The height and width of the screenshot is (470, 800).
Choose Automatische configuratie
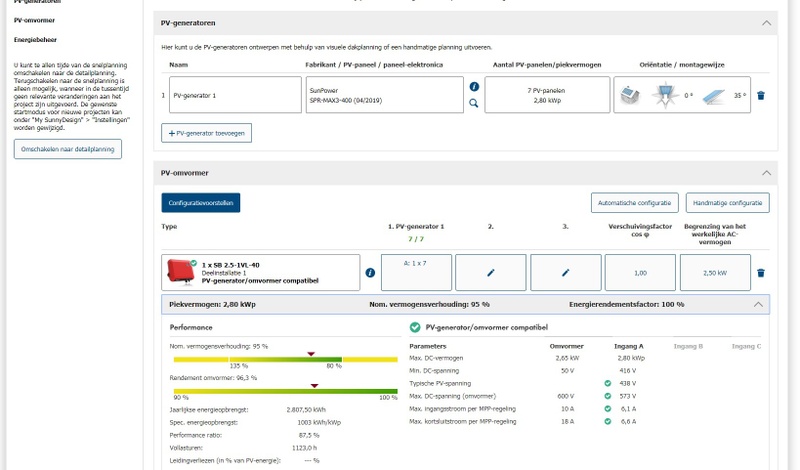click(x=635, y=203)
